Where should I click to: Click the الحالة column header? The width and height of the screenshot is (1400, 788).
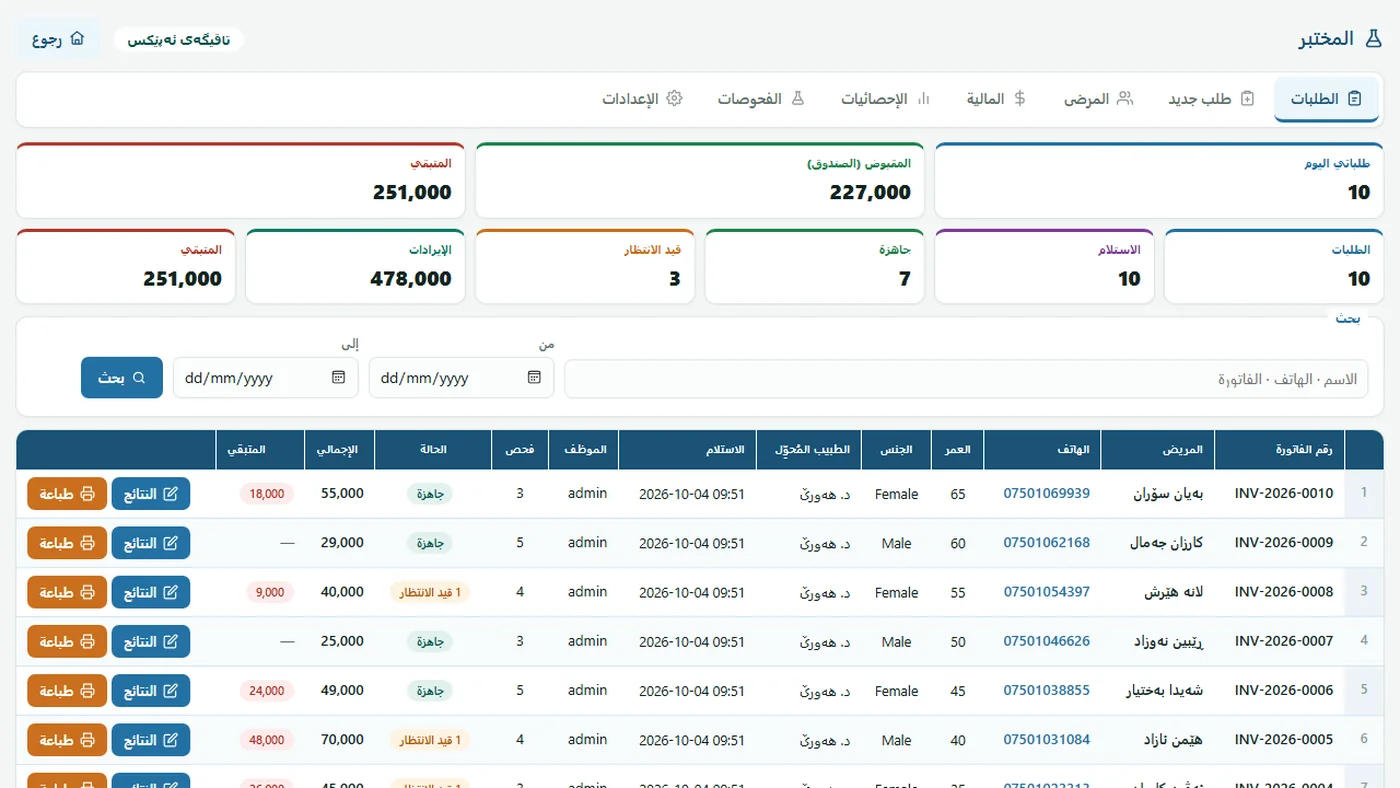(433, 450)
